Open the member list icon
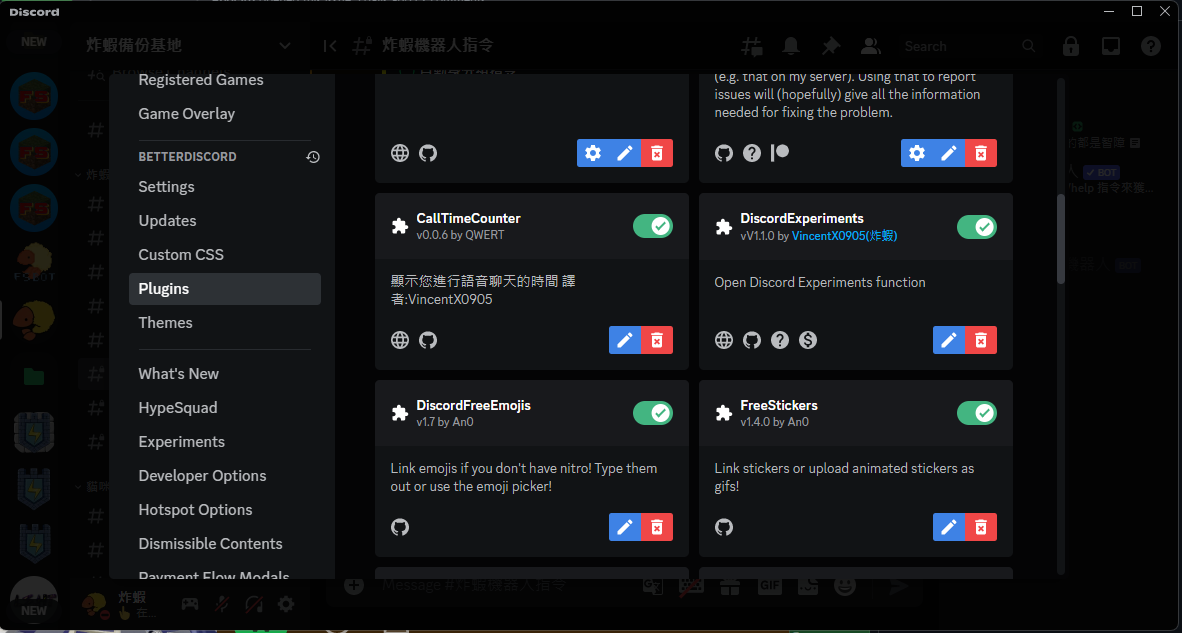 [871, 46]
